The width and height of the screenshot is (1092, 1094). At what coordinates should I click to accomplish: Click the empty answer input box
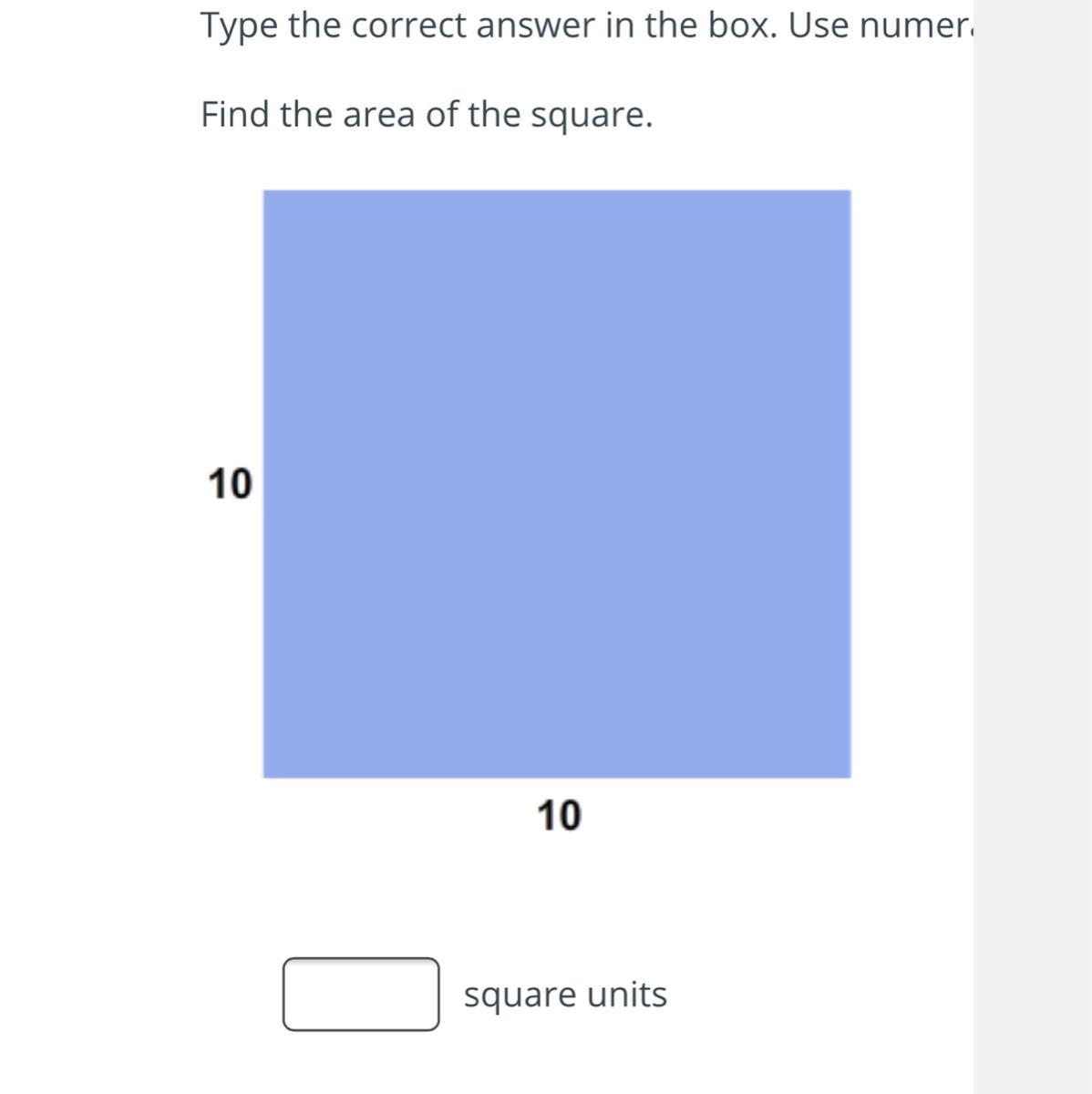(x=360, y=994)
